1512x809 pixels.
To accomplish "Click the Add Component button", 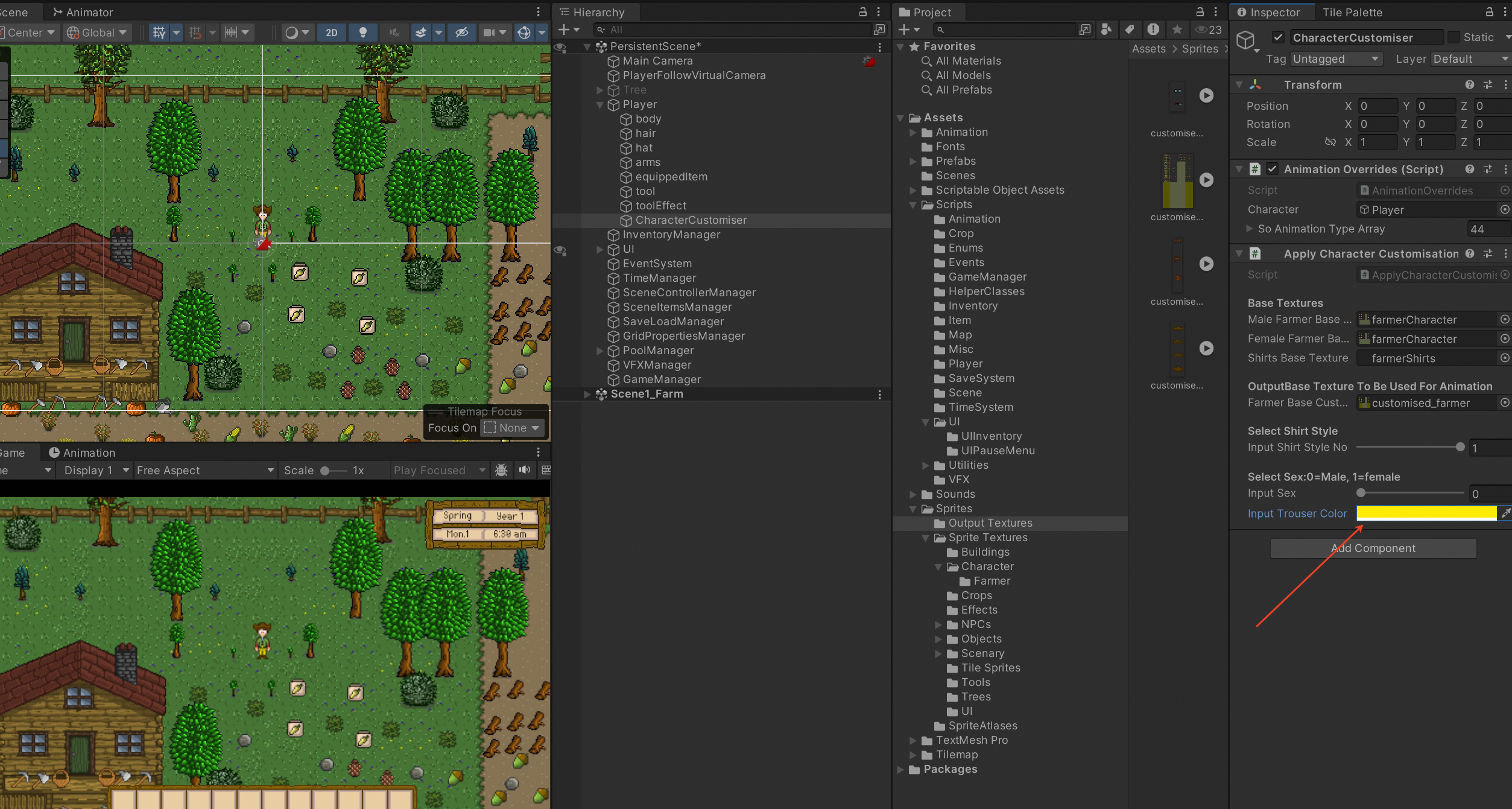I will (x=1373, y=548).
